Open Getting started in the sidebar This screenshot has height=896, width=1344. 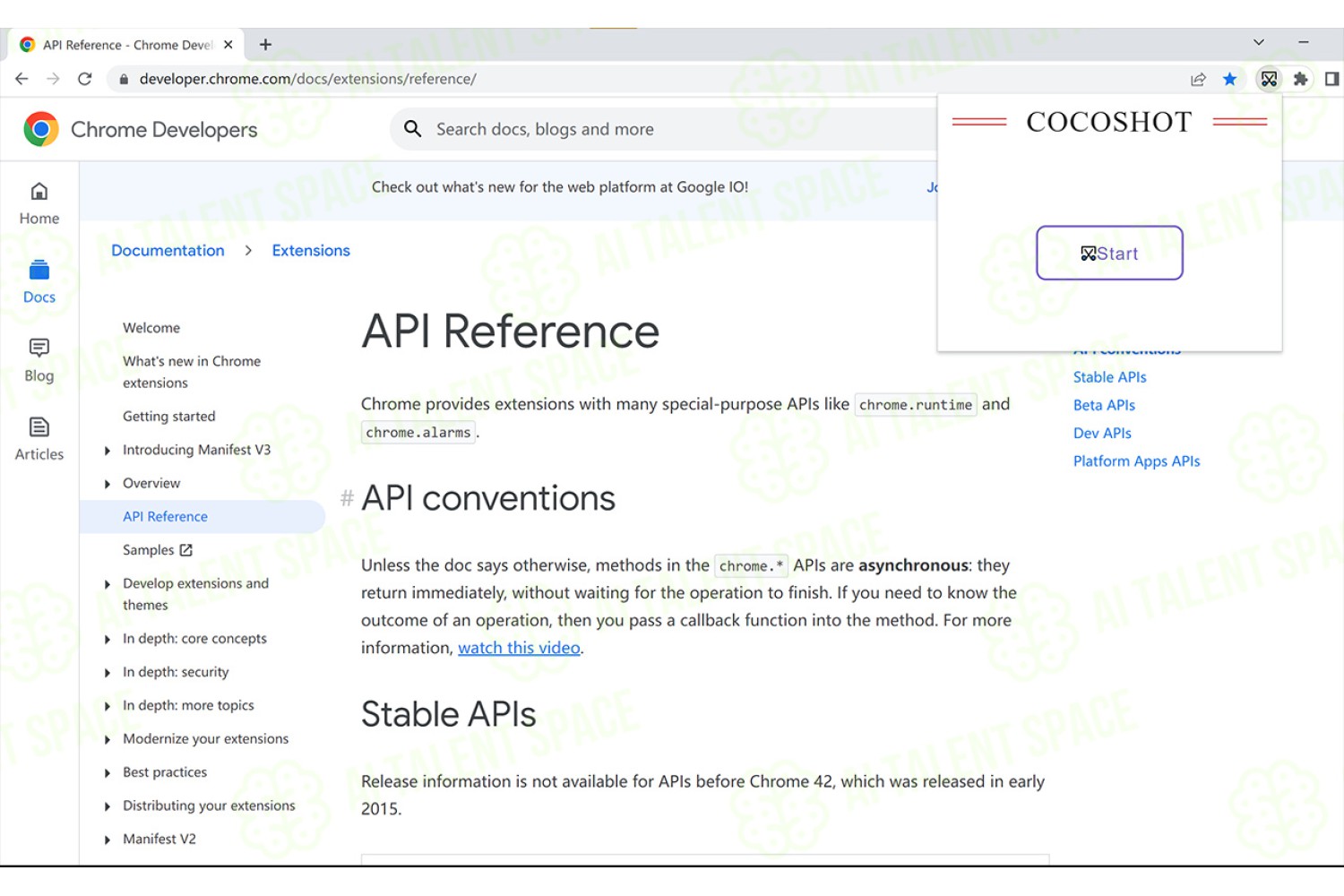(169, 417)
